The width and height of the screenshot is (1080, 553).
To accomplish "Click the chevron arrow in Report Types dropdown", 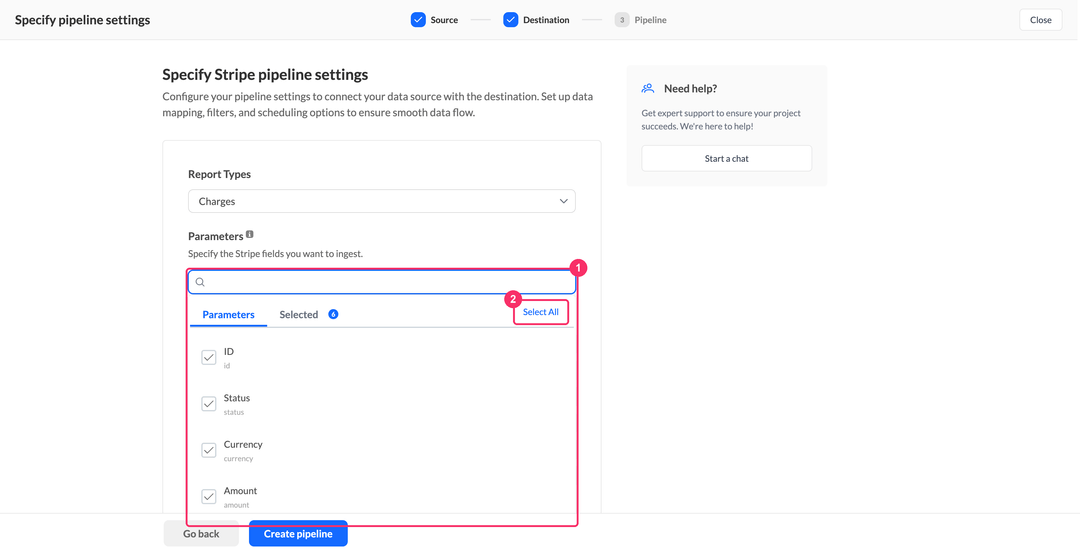I will [563, 201].
